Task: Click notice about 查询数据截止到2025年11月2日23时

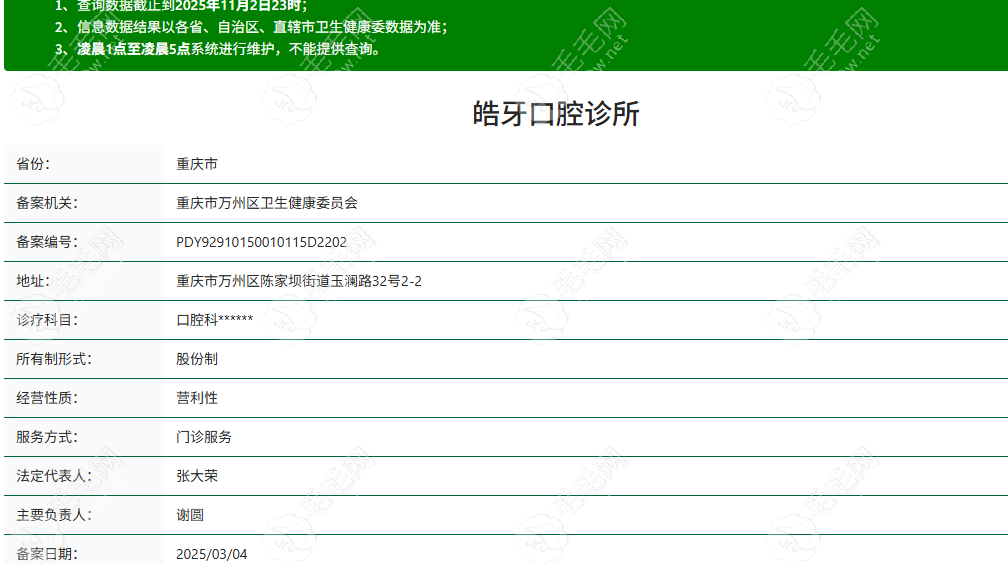Action: [x=181, y=6]
